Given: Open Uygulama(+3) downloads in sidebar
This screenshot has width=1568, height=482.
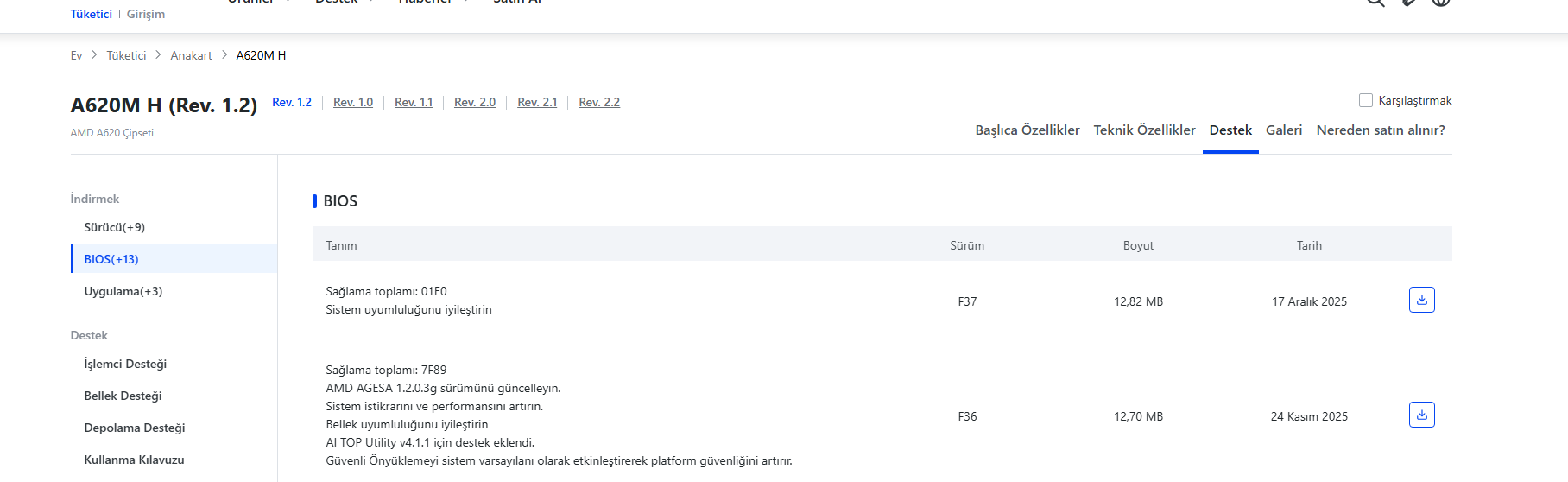Looking at the screenshot, I should pyautogui.click(x=123, y=291).
